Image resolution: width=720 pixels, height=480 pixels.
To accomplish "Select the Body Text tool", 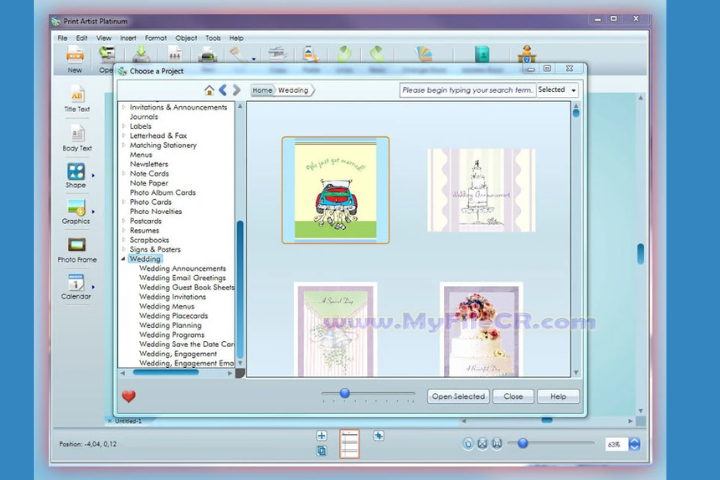I will pyautogui.click(x=77, y=138).
